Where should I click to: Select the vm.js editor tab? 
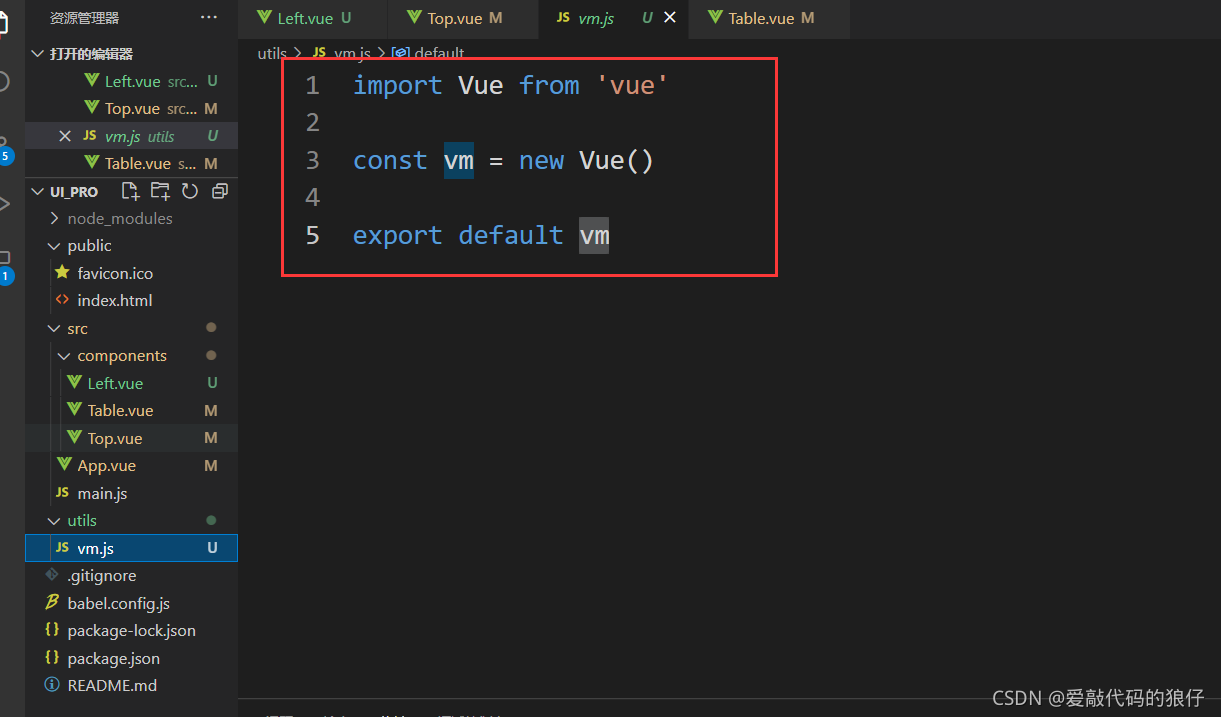click(613, 19)
